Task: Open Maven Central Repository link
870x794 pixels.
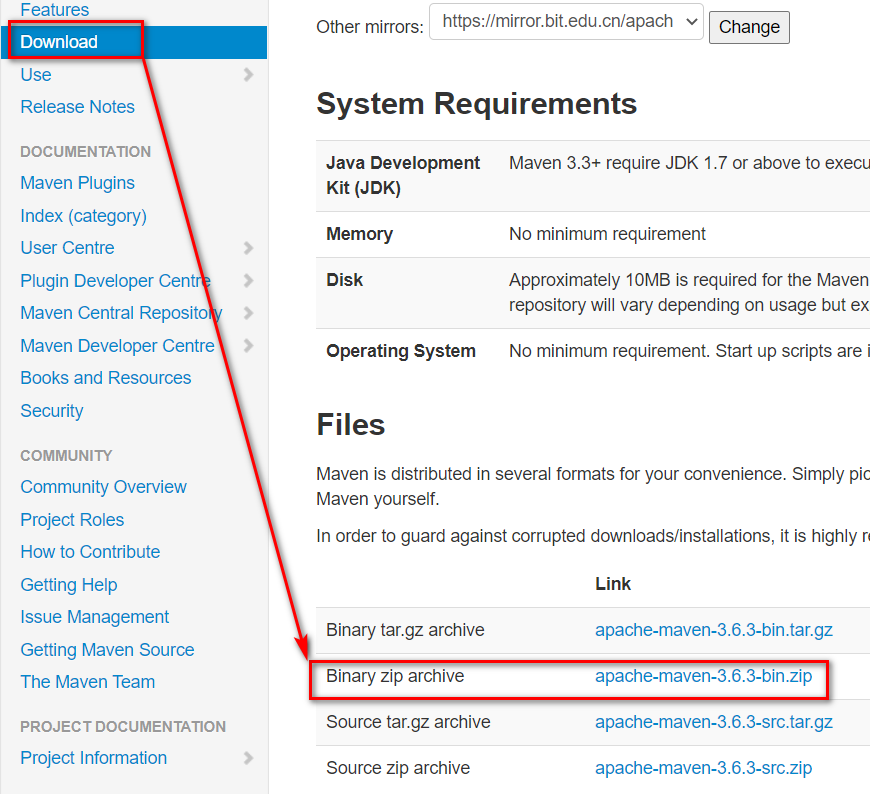Action: (x=121, y=313)
